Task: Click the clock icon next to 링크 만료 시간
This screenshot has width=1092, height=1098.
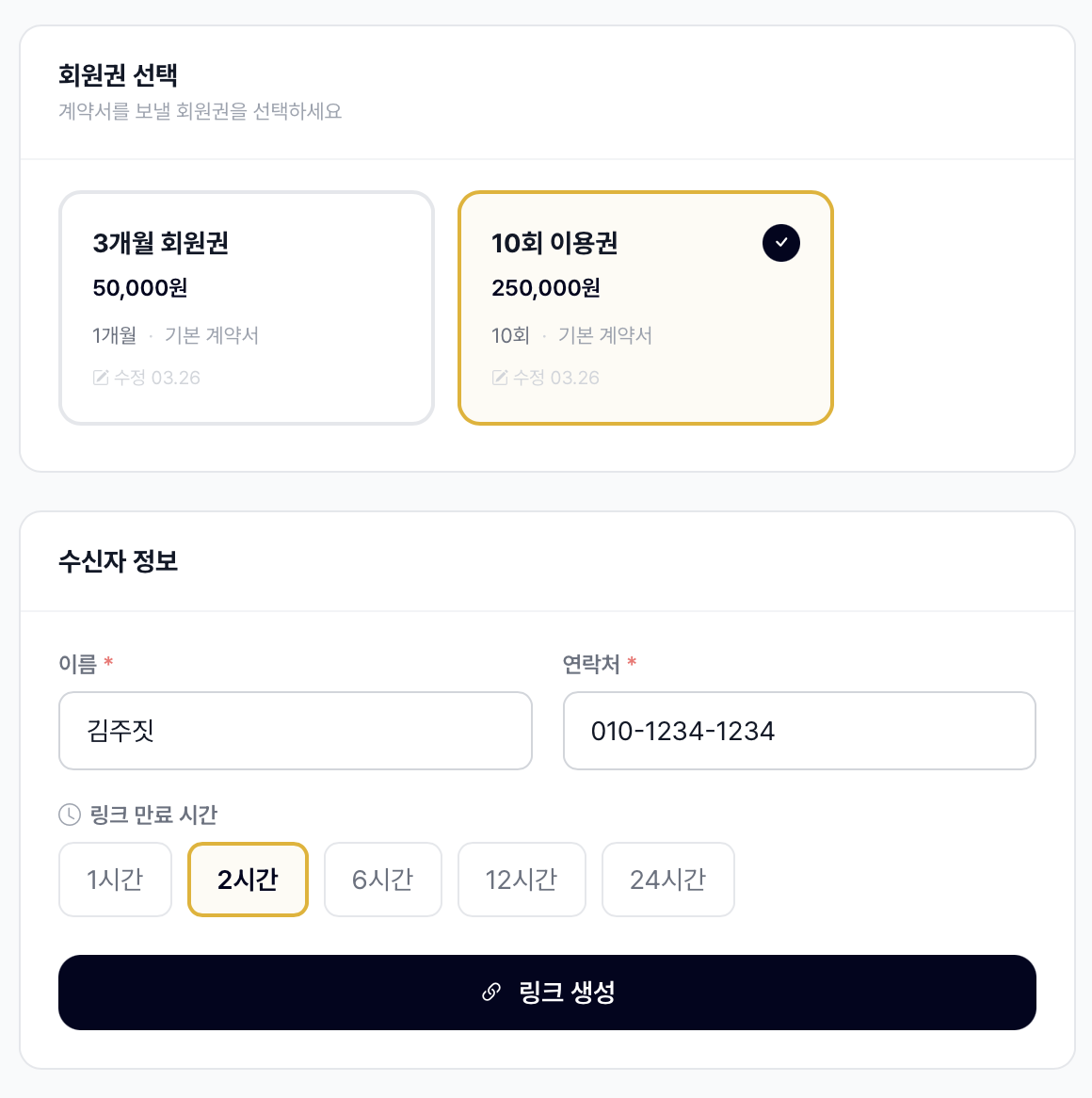Action: click(x=71, y=814)
